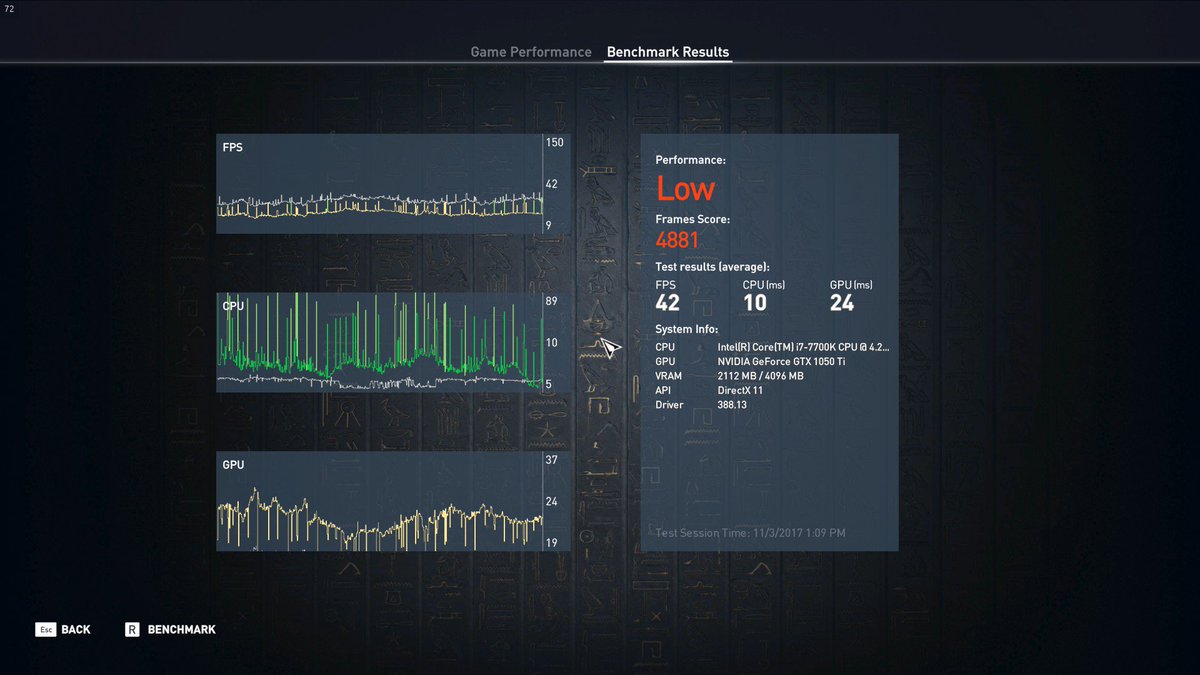Click the NVIDIA GeForce GTX 1050 Ti entry
Image resolution: width=1200 pixels, height=675 pixels.
(x=781, y=361)
